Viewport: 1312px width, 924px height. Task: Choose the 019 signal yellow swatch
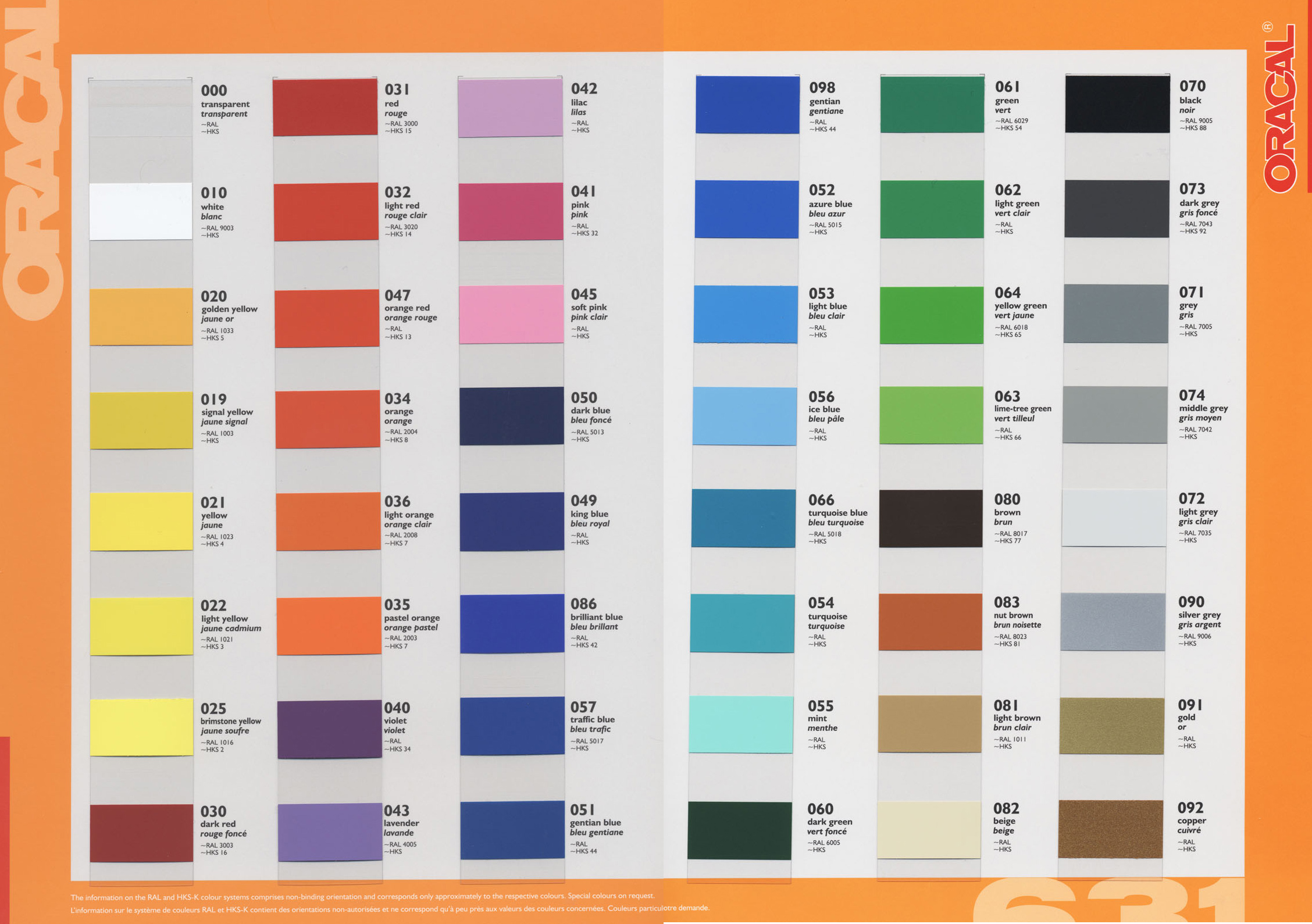point(141,420)
